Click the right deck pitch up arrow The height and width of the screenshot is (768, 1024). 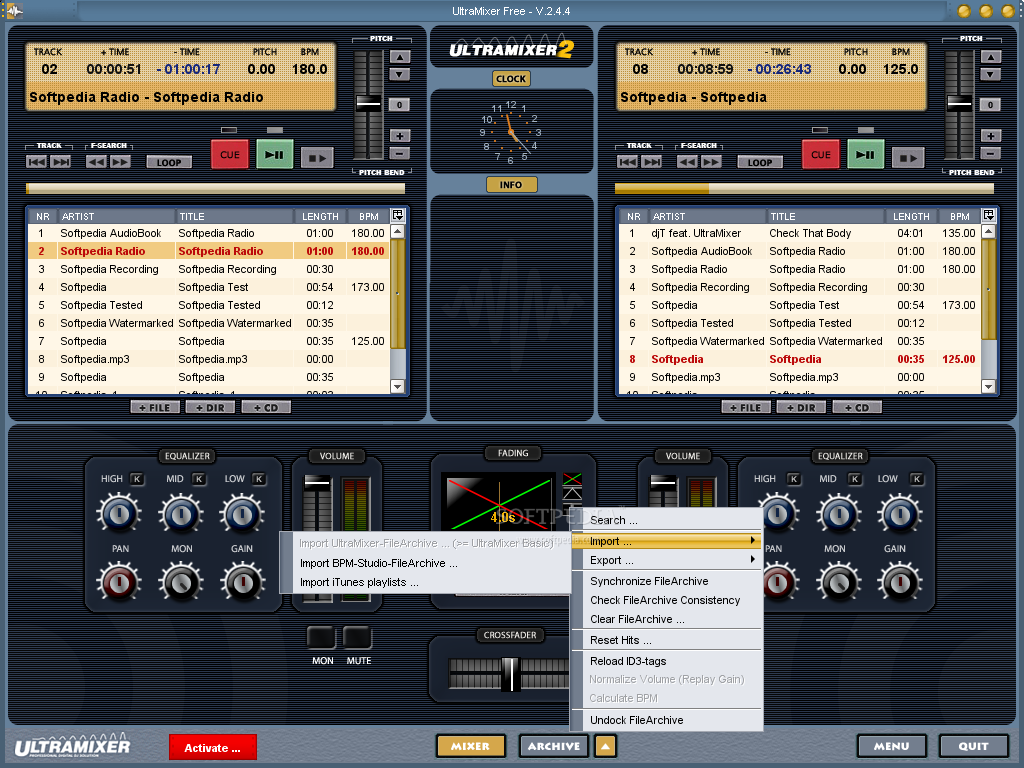(991, 57)
